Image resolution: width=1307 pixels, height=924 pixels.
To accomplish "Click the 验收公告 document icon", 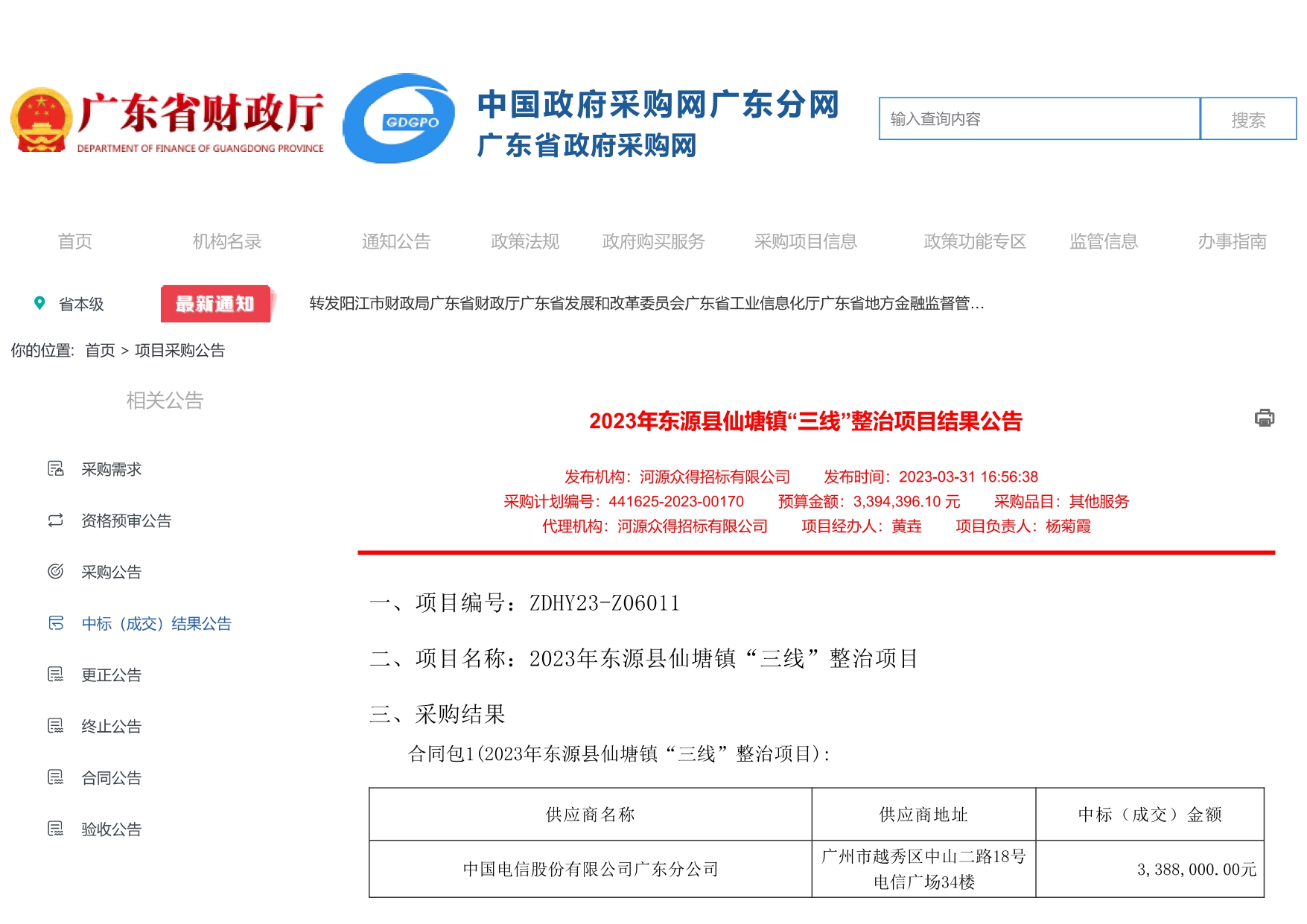I will [x=55, y=828].
